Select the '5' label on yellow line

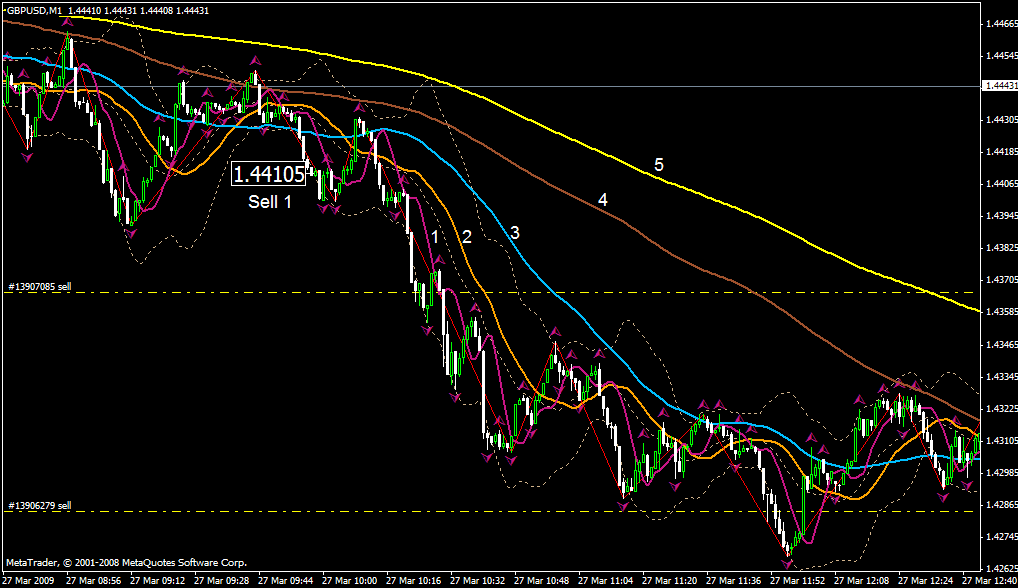(658, 164)
